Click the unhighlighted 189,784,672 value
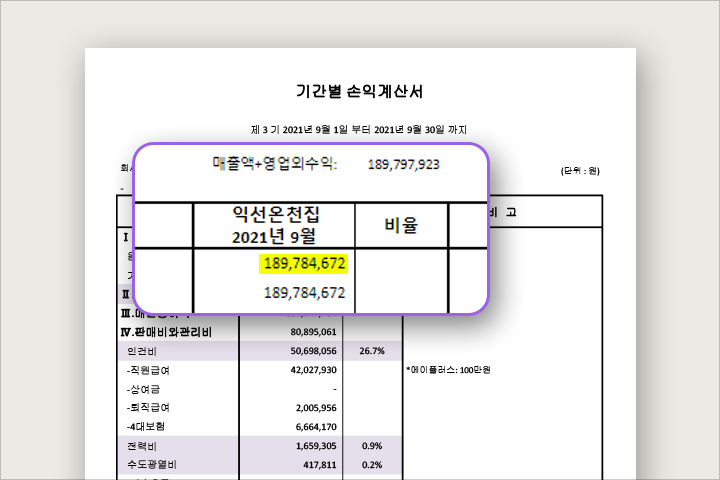 click(304, 293)
